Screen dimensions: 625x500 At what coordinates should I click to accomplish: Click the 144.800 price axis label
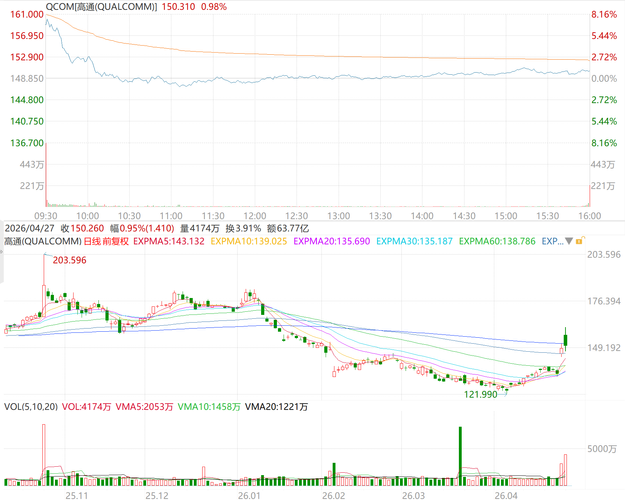27,100
